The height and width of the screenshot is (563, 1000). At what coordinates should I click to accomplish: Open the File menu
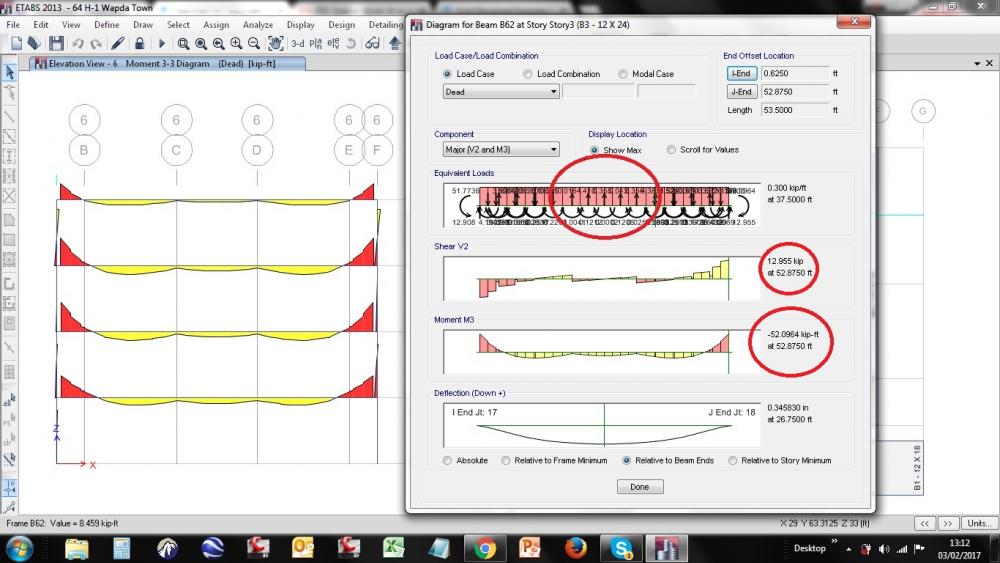click(x=13, y=24)
